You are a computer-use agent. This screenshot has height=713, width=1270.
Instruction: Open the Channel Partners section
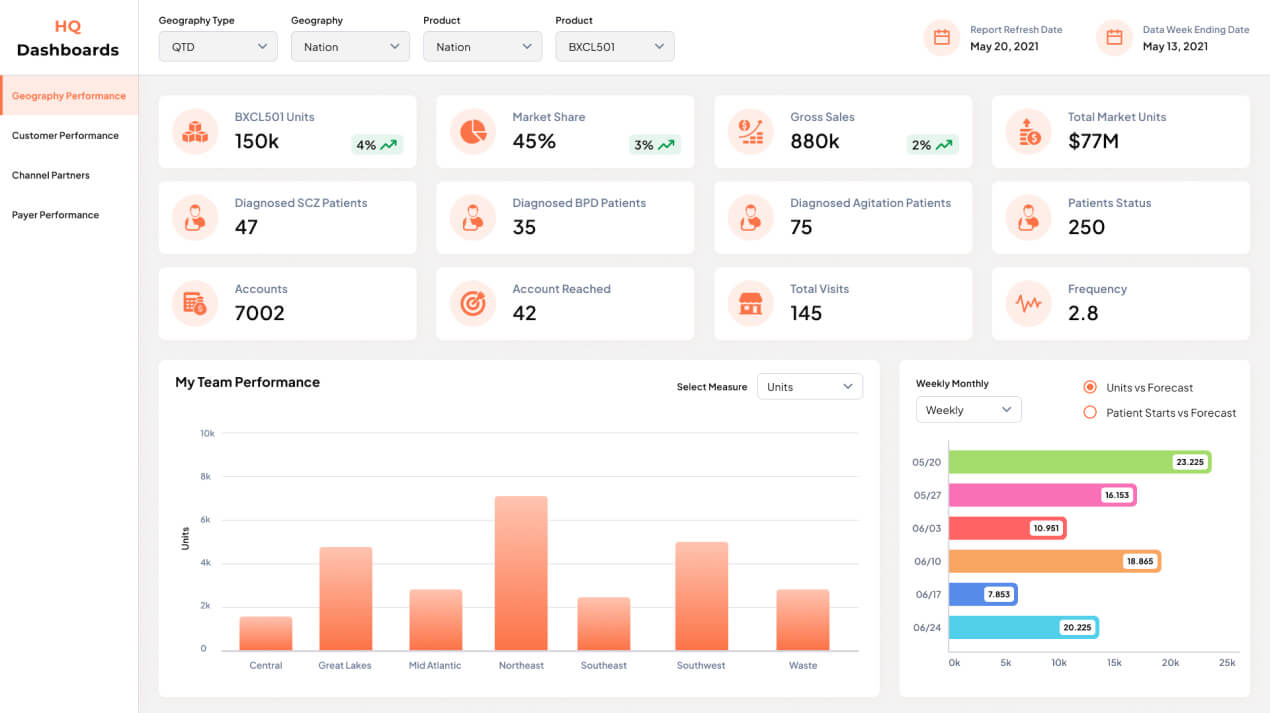pos(51,175)
